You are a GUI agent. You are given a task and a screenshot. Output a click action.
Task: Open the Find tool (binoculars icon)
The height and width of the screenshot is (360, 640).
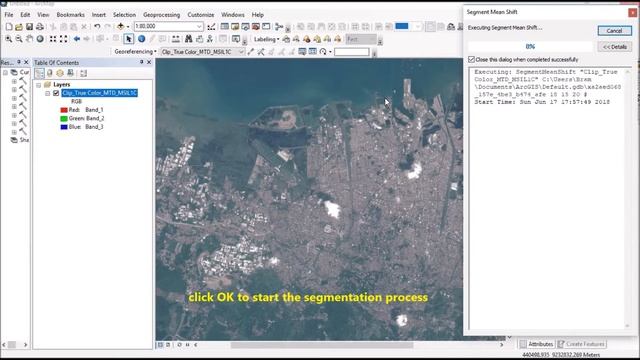point(189,39)
